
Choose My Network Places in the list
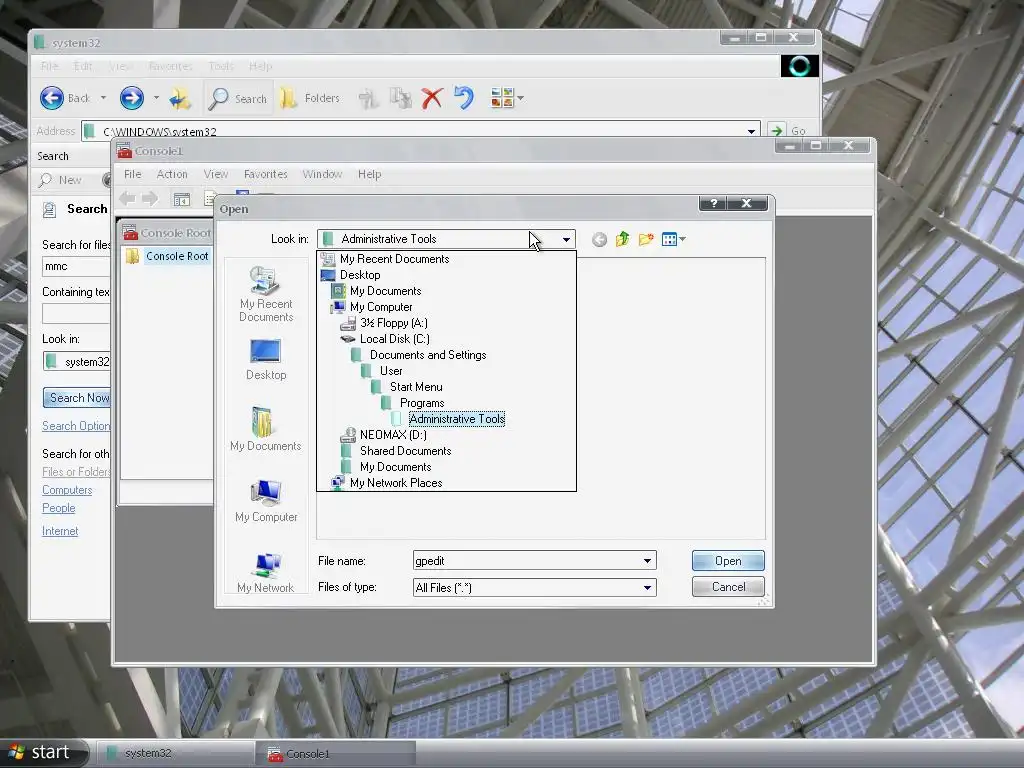[396, 483]
